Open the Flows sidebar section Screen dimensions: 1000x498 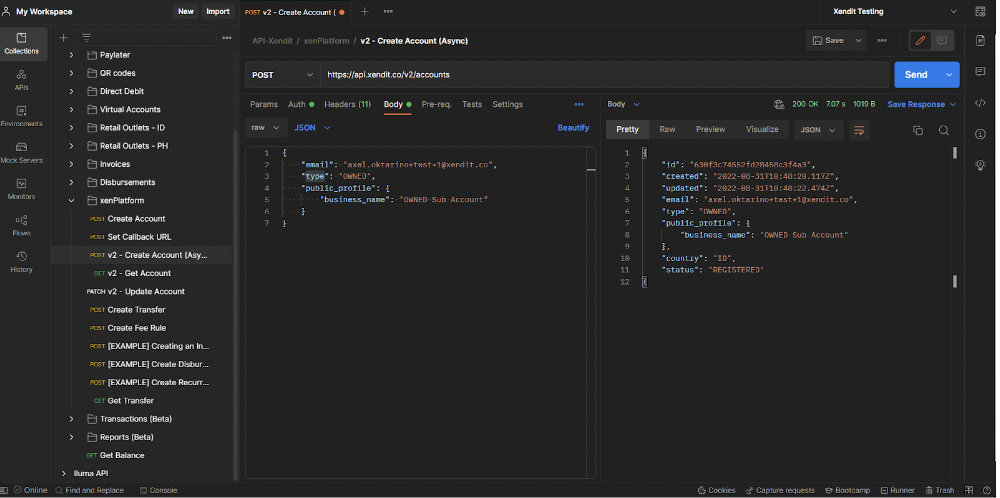pos(22,226)
